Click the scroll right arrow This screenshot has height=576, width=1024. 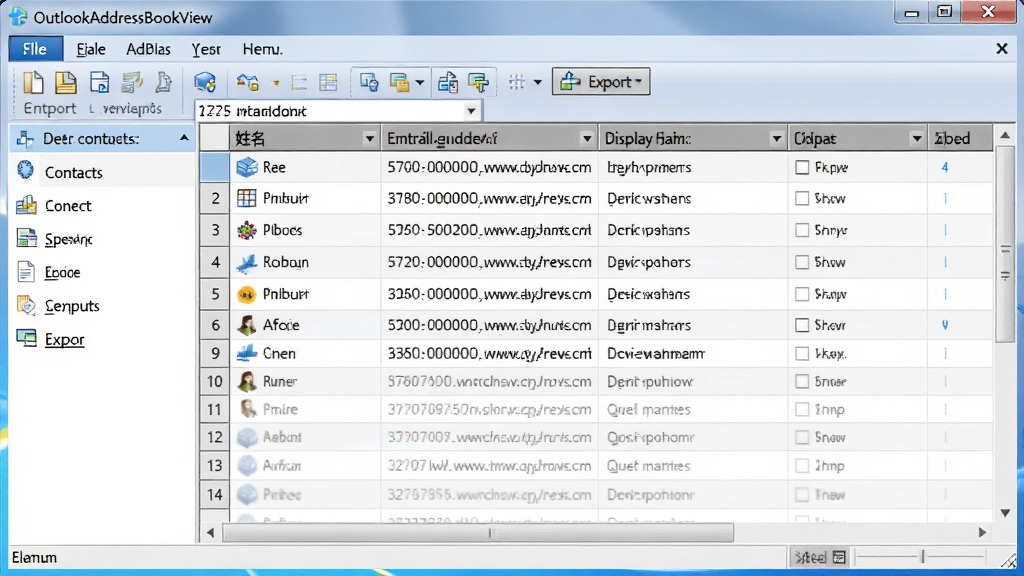(982, 533)
